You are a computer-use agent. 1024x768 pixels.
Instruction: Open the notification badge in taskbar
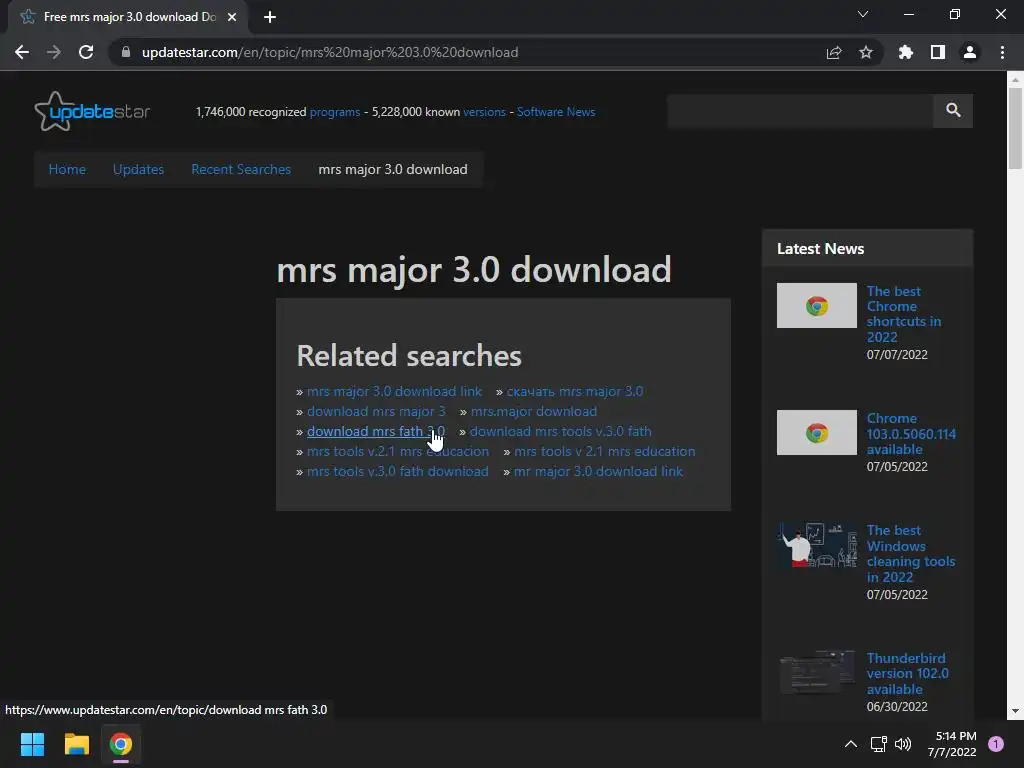coord(996,744)
